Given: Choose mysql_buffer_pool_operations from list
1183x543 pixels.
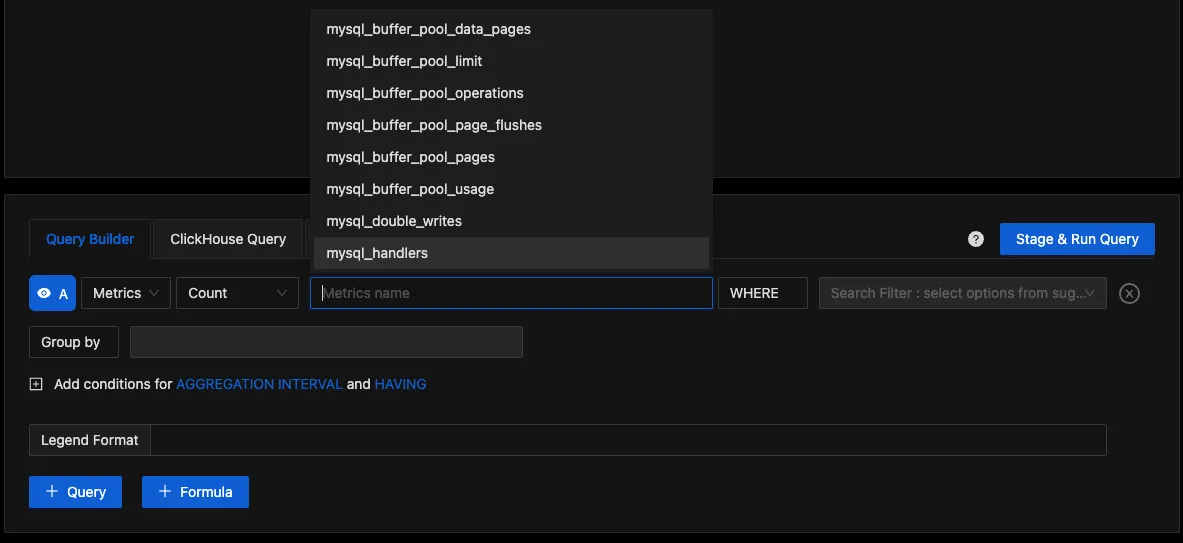Looking at the screenshot, I should [511, 94].
